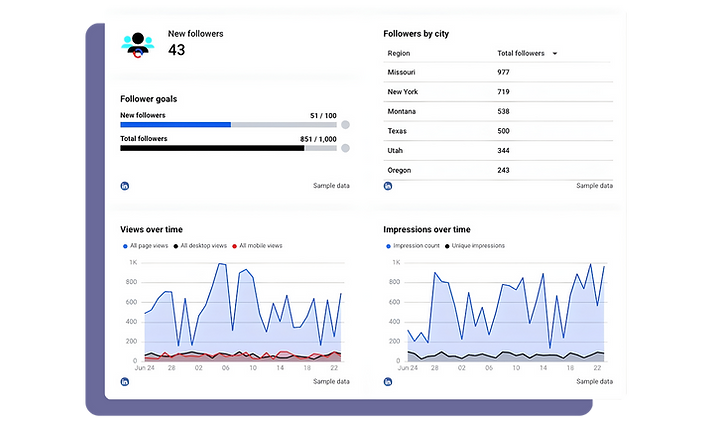Select the Oregon row
Screen dimensions: 711x423
[x=498, y=170]
